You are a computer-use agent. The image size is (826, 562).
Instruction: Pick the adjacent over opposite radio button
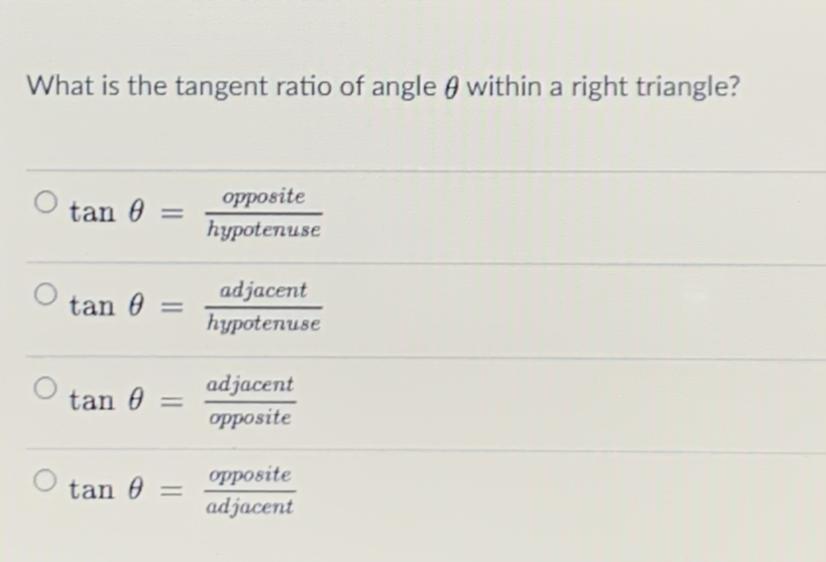[x=46, y=388]
